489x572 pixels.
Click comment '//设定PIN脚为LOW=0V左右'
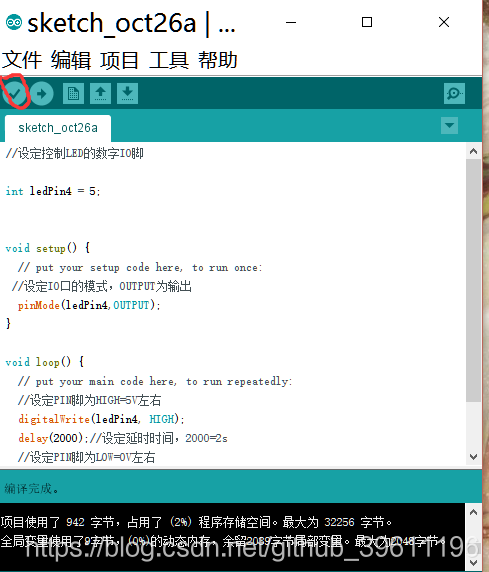tap(86, 457)
